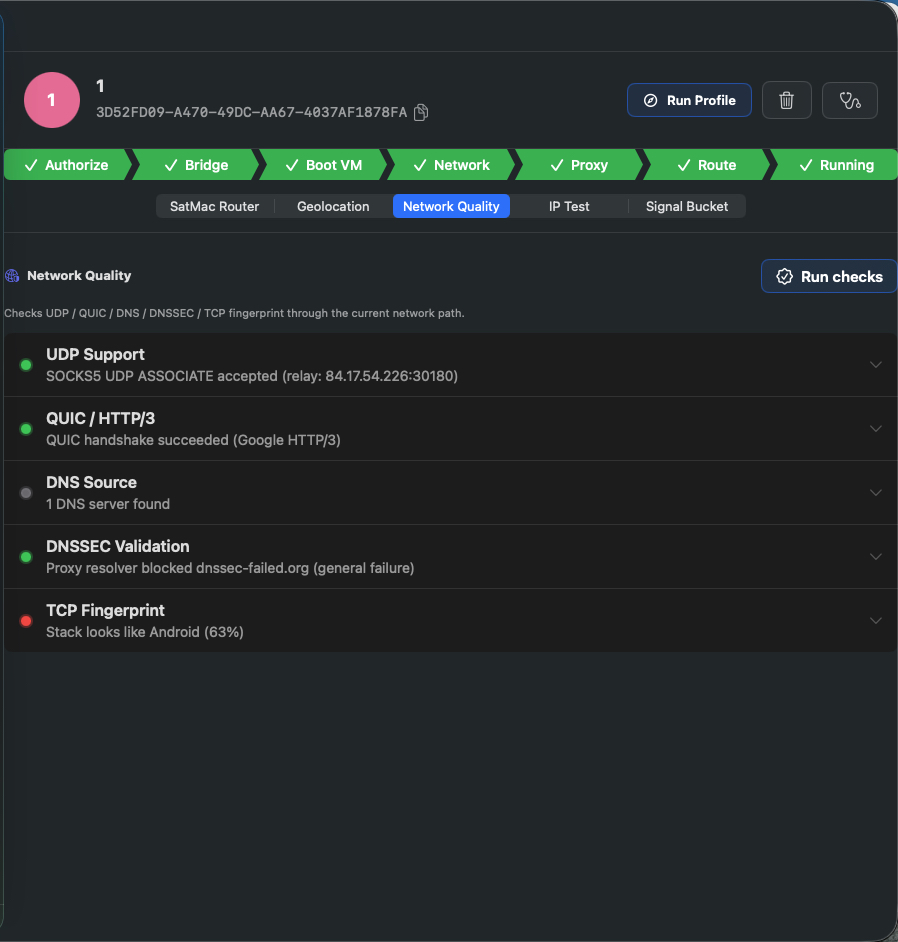
Task: Click the Run Profile button
Action: click(689, 100)
